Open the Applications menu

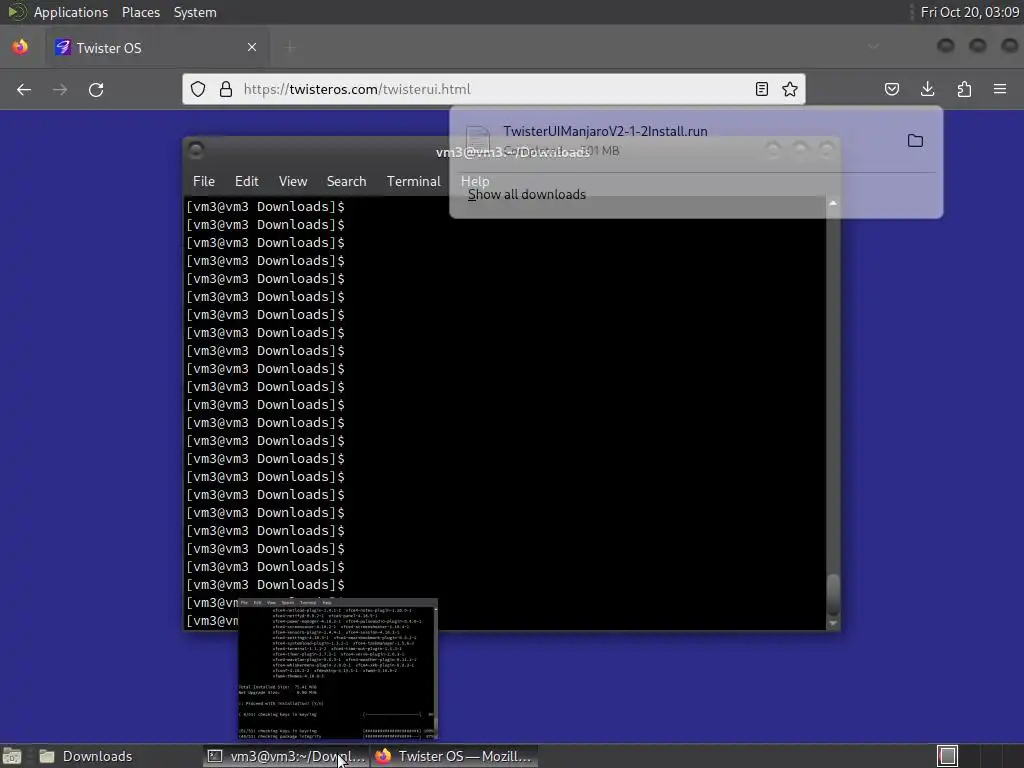tap(71, 12)
